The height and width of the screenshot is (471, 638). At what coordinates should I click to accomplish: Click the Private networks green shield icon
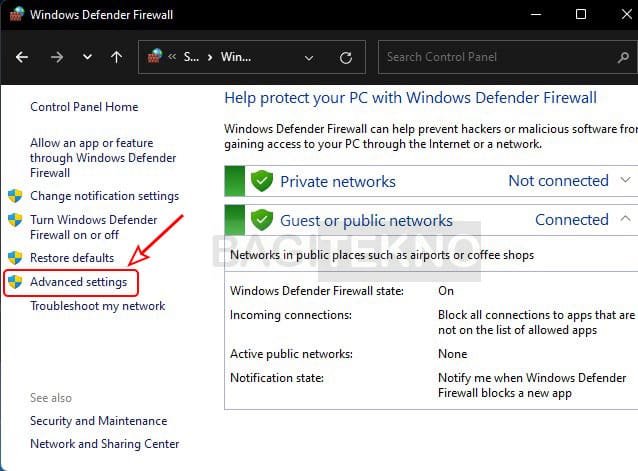click(262, 181)
